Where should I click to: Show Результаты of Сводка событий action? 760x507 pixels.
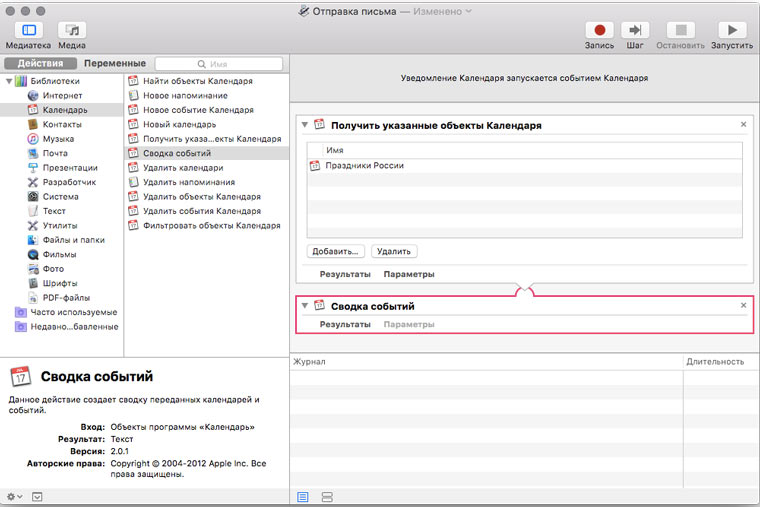click(x=345, y=324)
